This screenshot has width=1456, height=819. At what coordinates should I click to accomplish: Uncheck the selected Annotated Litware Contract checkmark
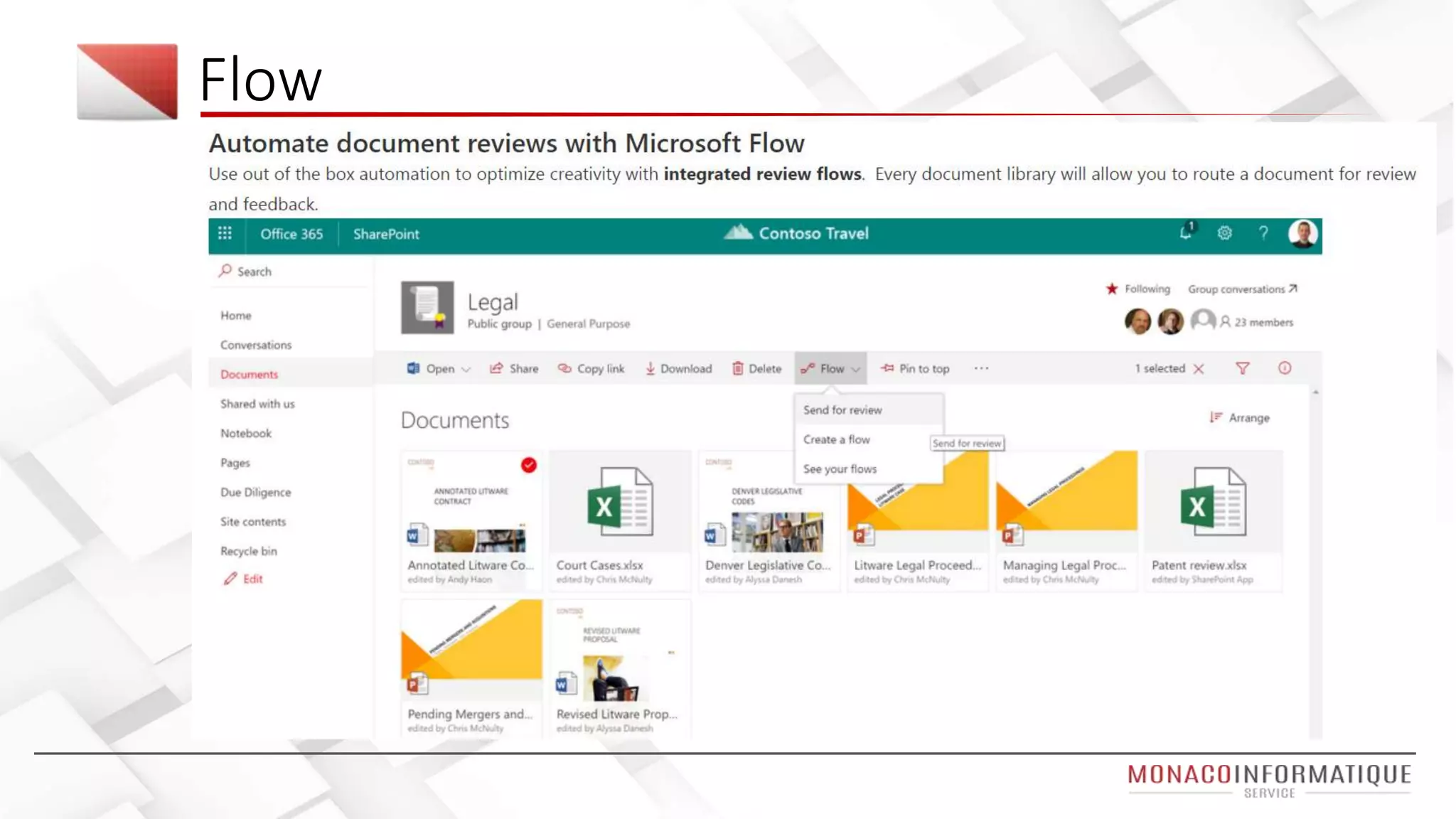point(528,465)
